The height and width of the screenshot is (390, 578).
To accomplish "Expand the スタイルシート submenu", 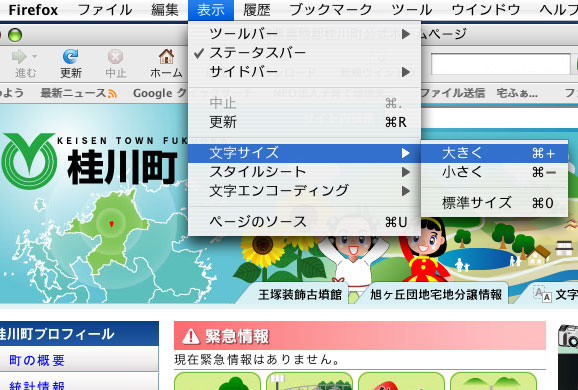I will click(304, 172).
